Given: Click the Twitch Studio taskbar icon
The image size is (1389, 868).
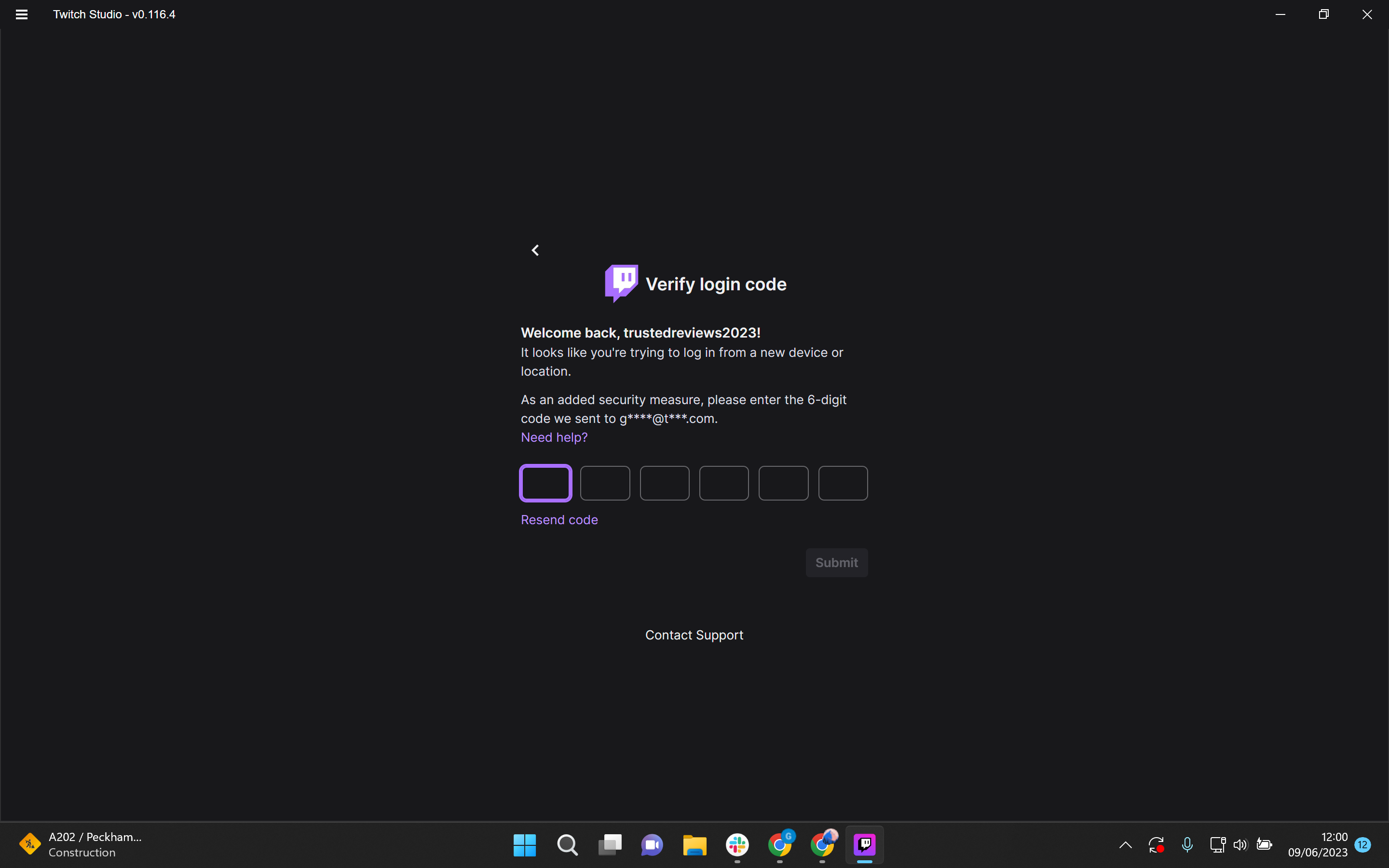Looking at the screenshot, I should (865, 845).
